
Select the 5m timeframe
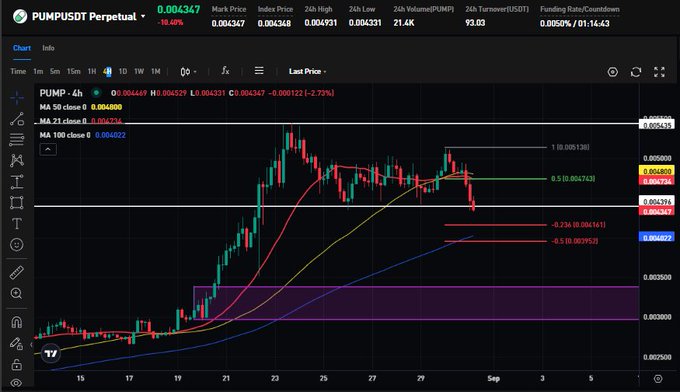coord(55,71)
